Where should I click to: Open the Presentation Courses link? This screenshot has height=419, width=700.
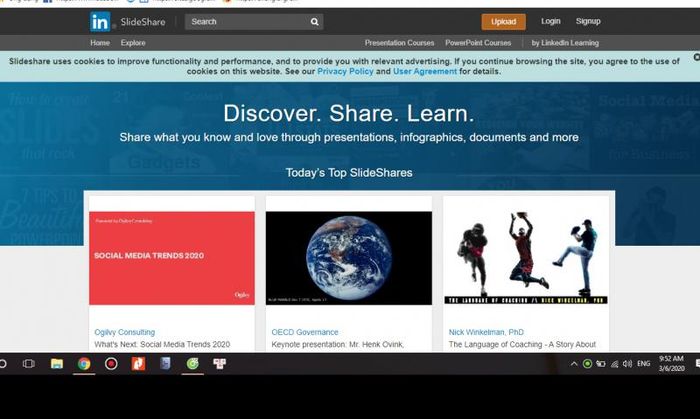pyautogui.click(x=399, y=43)
